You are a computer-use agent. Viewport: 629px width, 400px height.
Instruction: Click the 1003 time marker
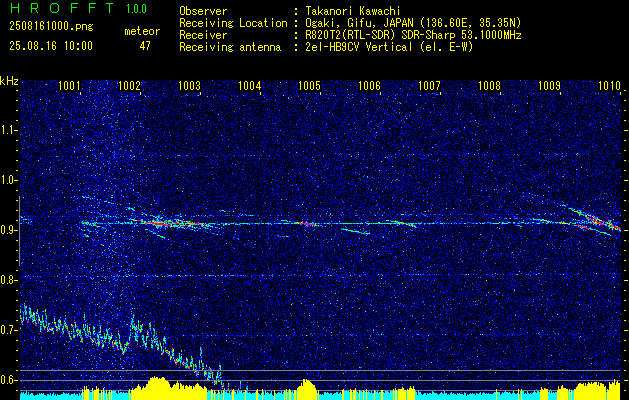pos(189,85)
